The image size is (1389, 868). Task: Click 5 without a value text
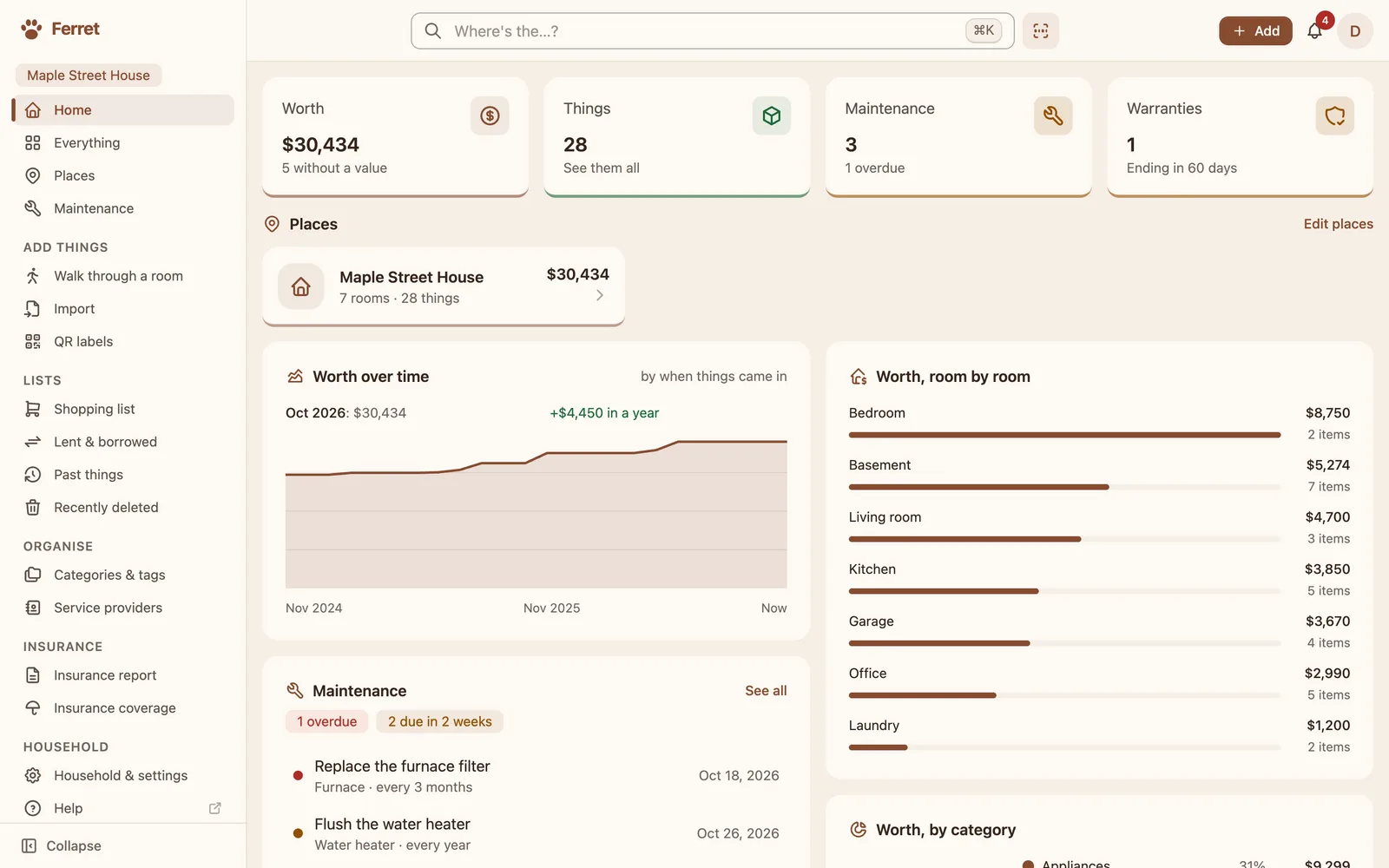click(x=334, y=168)
